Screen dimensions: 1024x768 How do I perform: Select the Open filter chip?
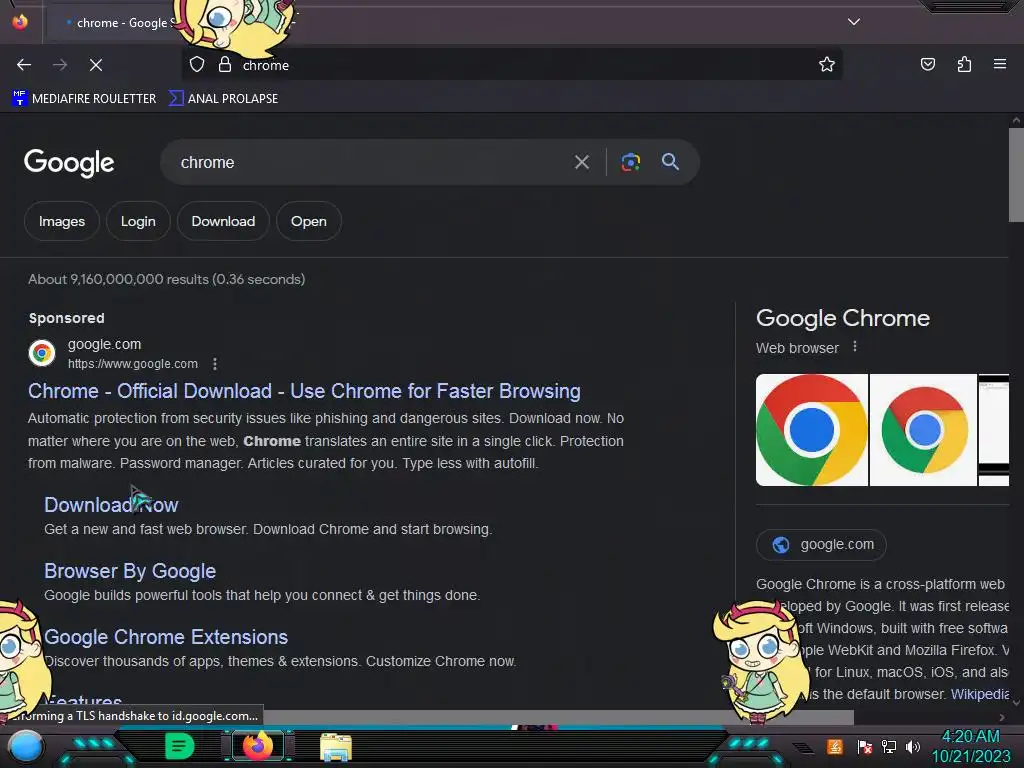tap(309, 221)
